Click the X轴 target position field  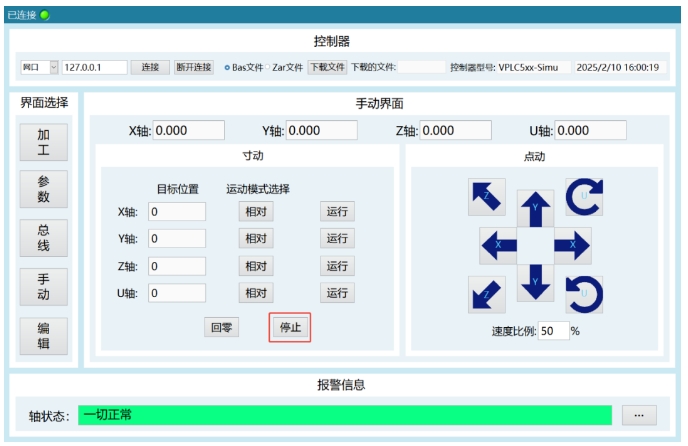click(177, 212)
